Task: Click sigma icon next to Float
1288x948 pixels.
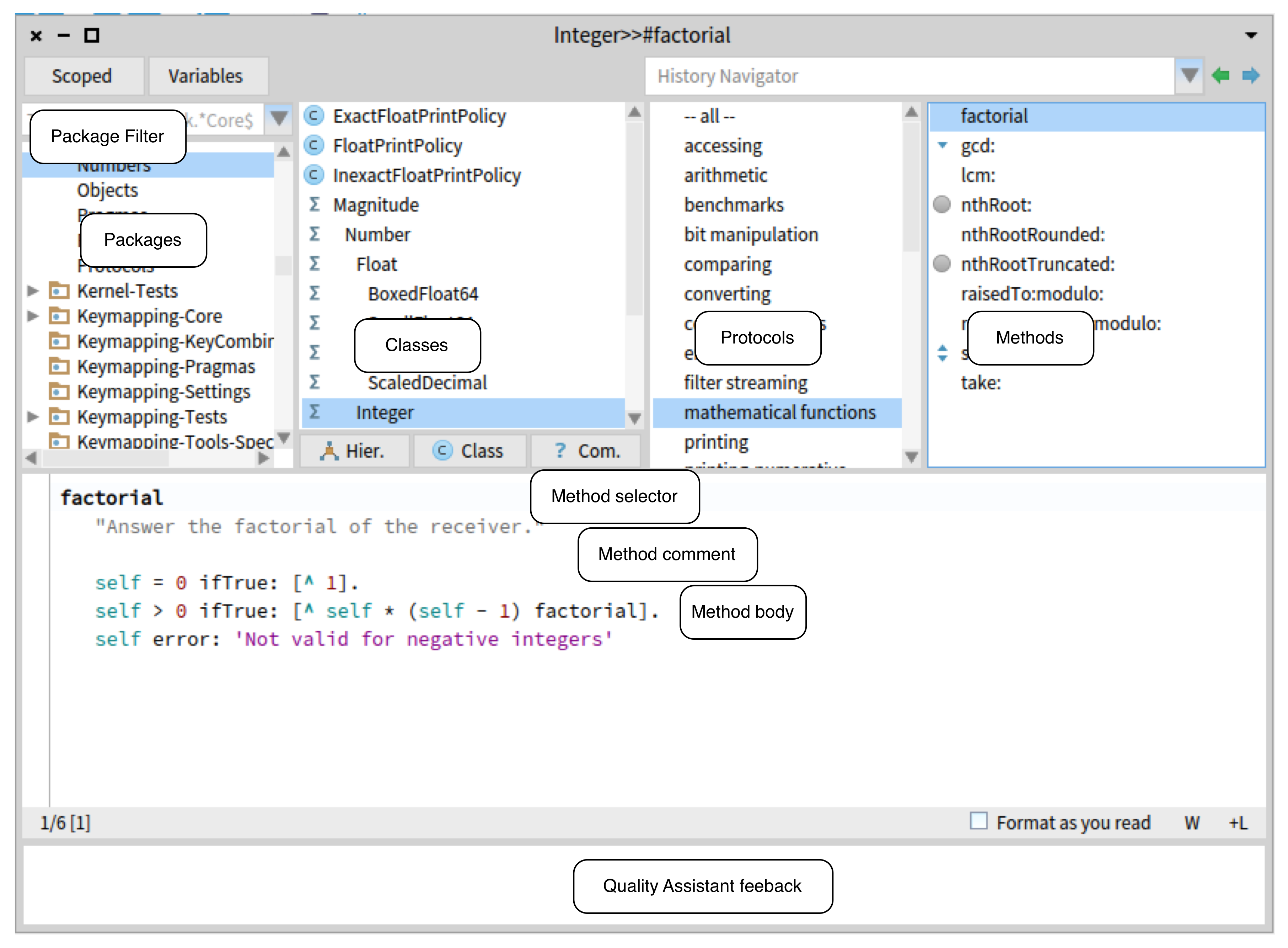Action: 314,263
